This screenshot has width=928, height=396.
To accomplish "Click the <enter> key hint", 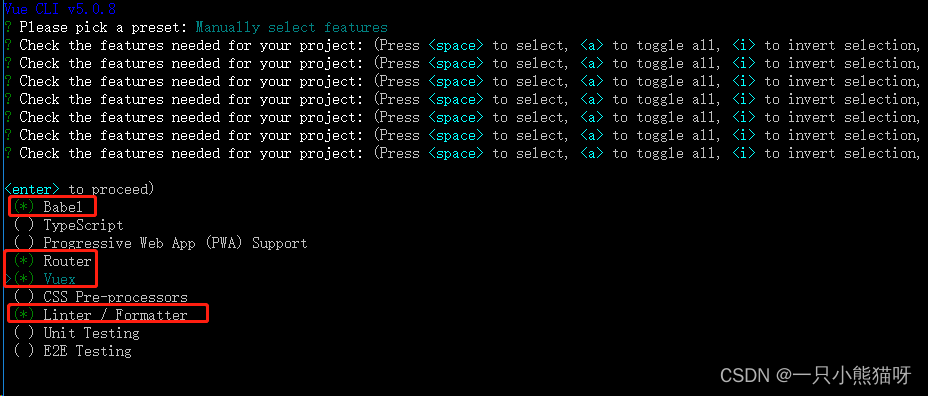I will pos(32,189).
